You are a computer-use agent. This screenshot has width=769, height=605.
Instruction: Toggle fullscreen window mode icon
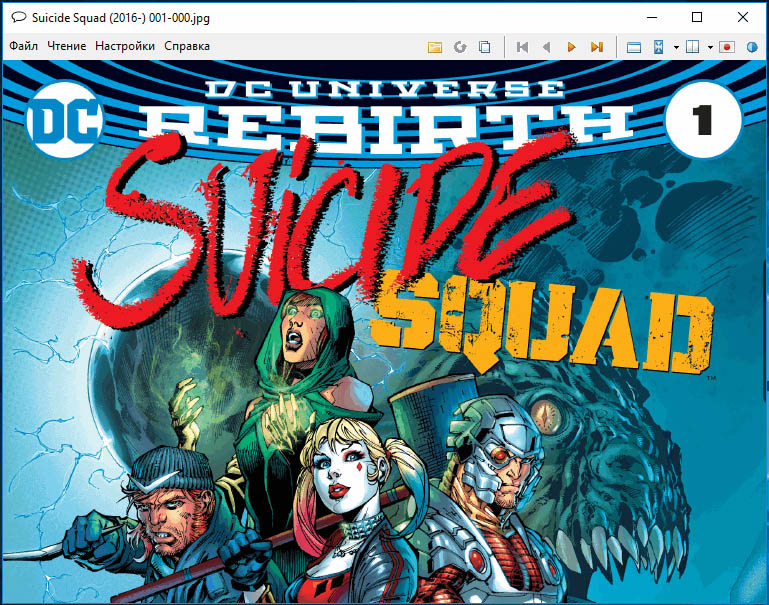pyautogui.click(x=634, y=47)
